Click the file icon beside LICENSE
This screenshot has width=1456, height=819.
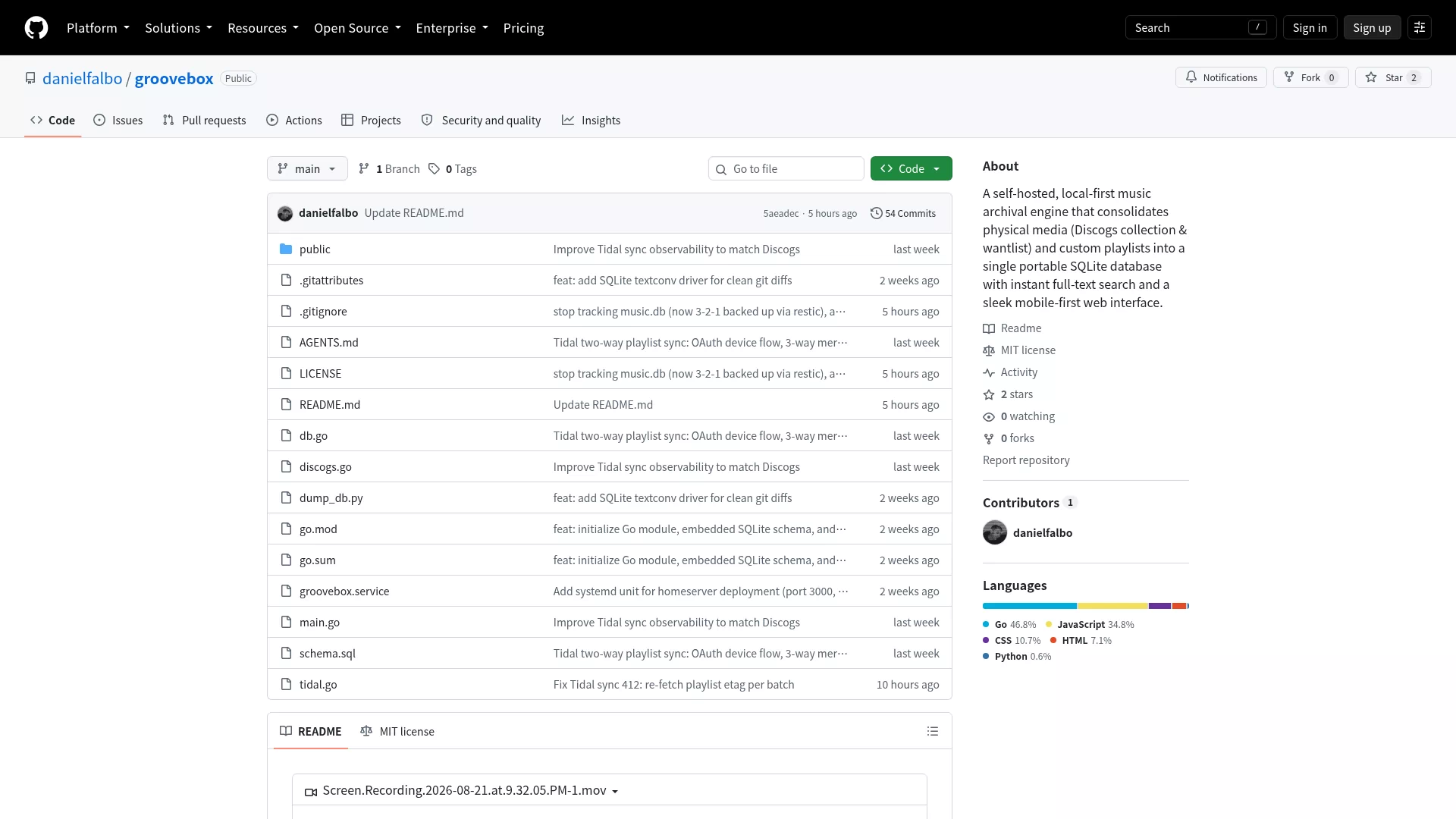(x=286, y=374)
